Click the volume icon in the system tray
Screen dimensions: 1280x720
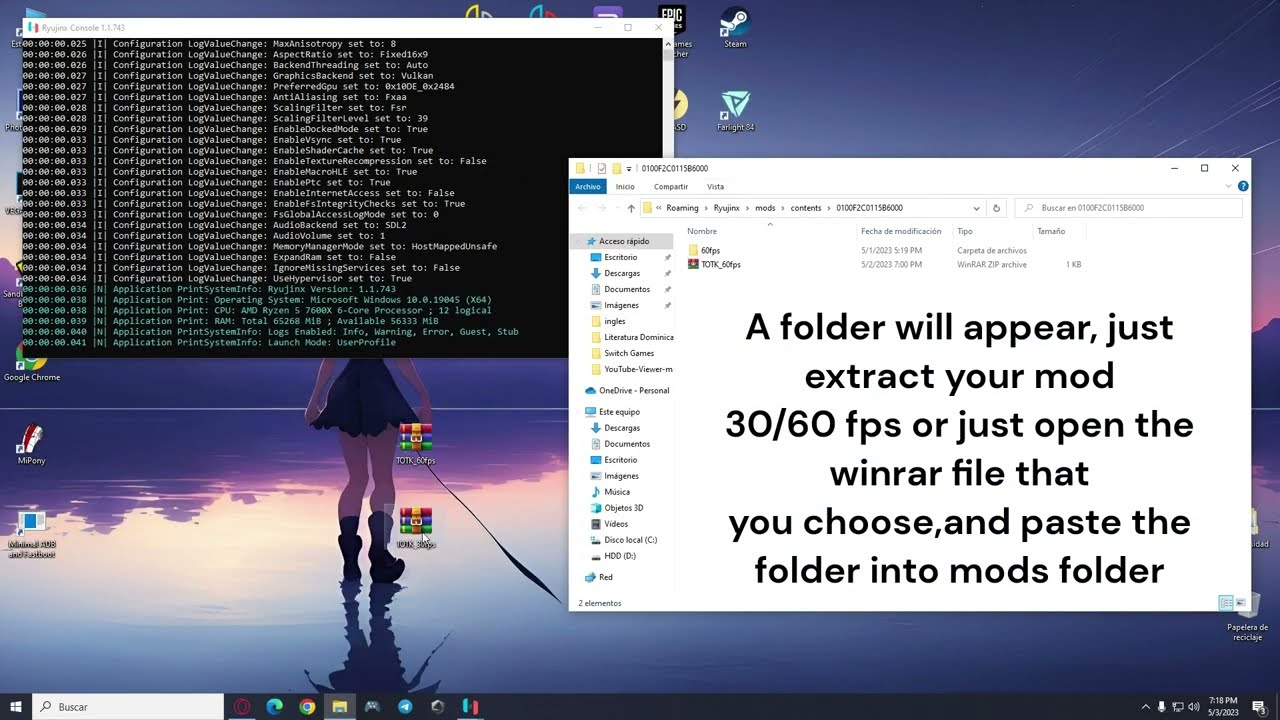click(x=1194, y=707)
